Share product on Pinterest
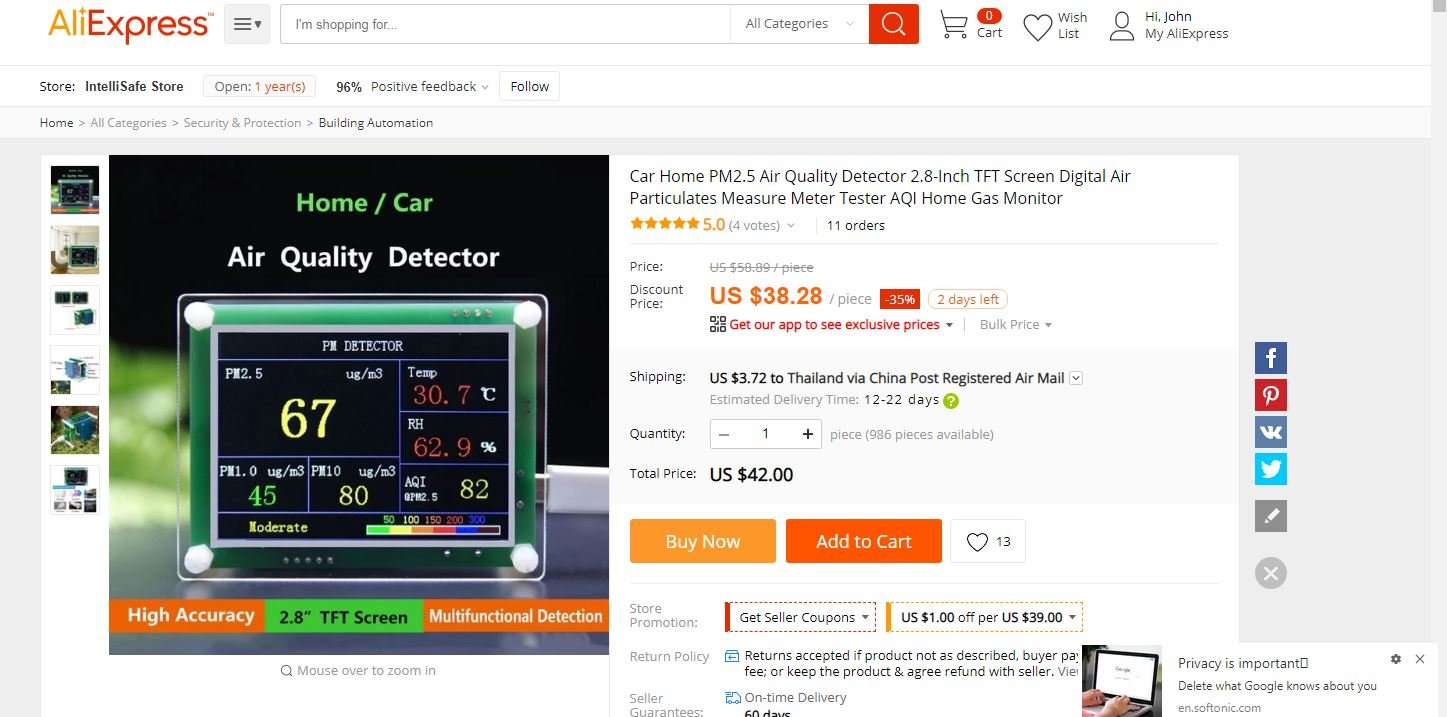The width and height of the screenshot is (1447, 717). tap(1271, 395)
